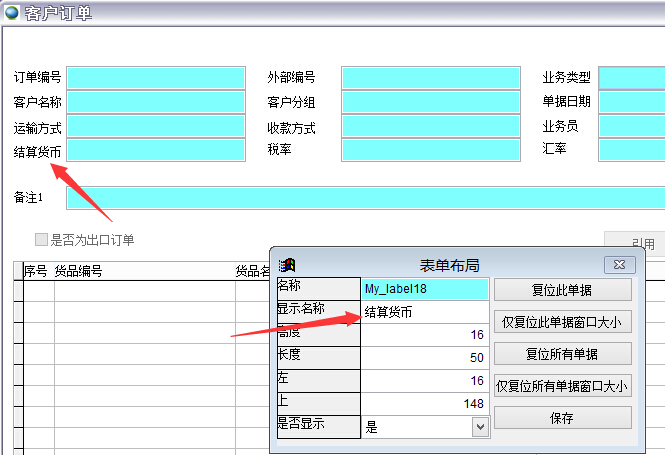Click the 名称 field showing My_label18
The width and height of the screenshot is (665, 455).
[x=425, y=289]
